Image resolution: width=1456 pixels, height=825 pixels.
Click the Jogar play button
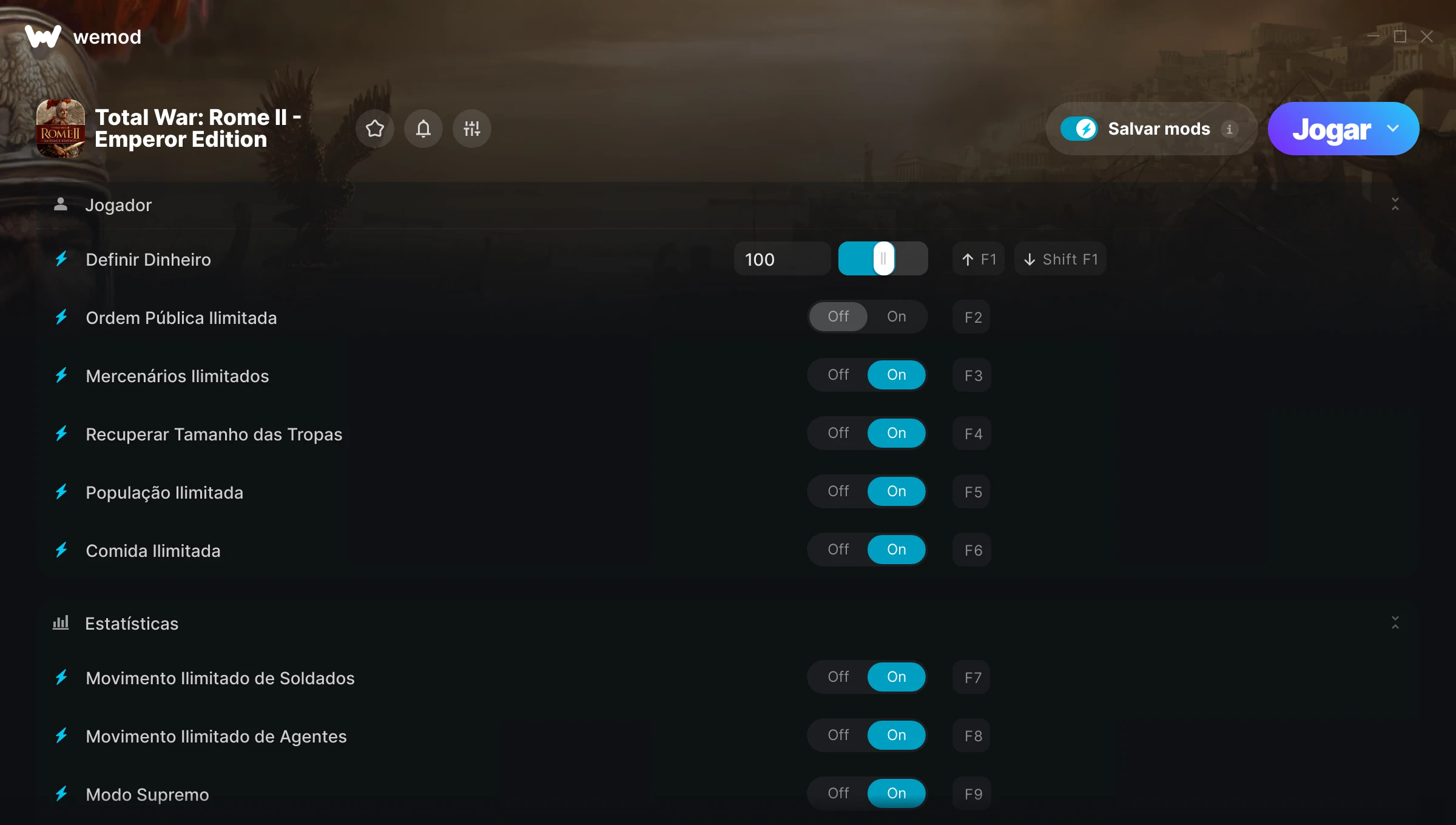tap(1331, 129)
